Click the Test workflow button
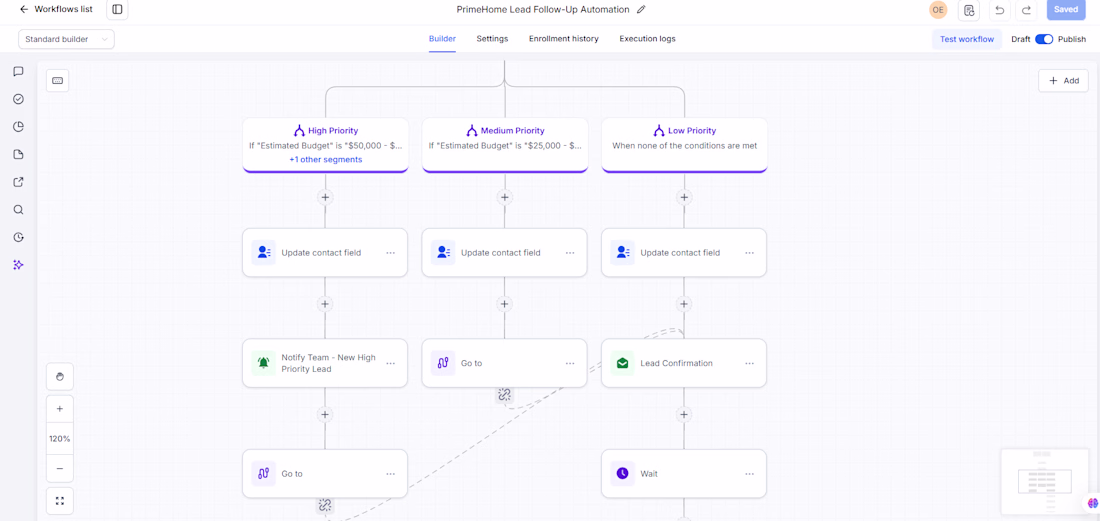The height and width of the screenshot is (521, 1100). click(967, 39)
